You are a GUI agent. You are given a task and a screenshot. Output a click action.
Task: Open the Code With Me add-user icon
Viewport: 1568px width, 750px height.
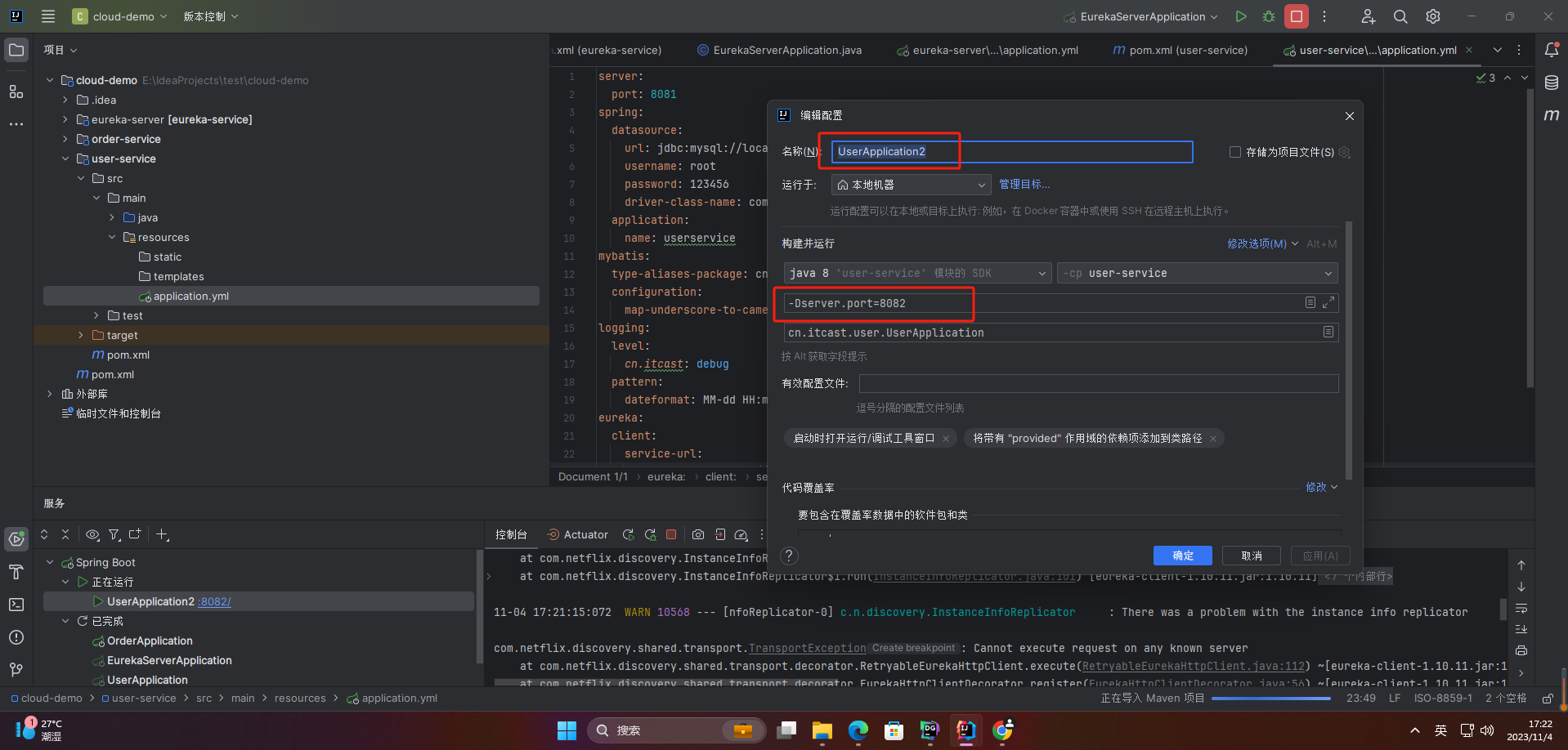(1368, 16)
